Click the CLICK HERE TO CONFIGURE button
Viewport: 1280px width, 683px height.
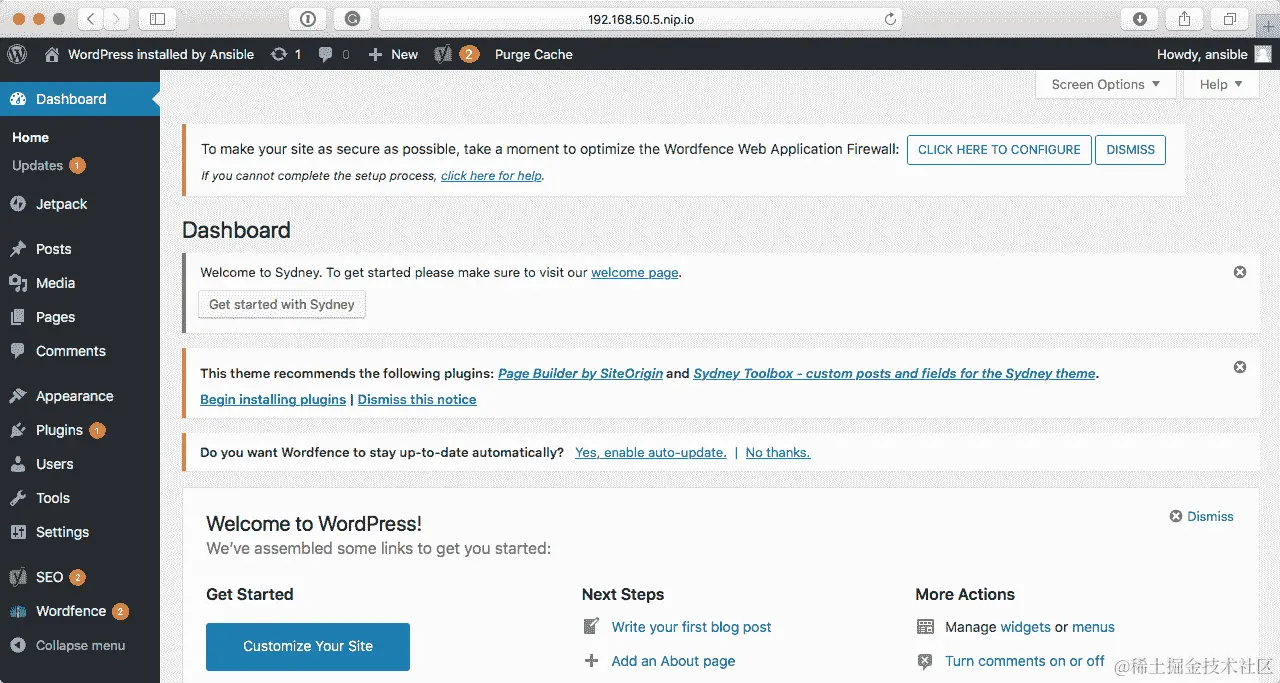click(999, 149)
